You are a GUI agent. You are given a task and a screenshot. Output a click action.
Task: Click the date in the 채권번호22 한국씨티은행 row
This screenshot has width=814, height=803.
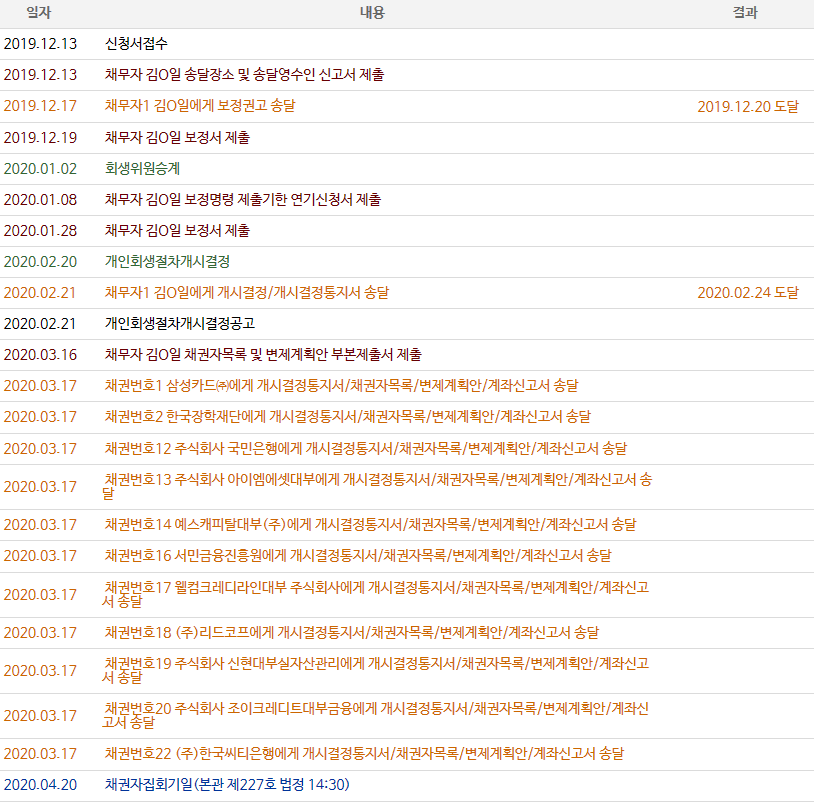(40, 754)
